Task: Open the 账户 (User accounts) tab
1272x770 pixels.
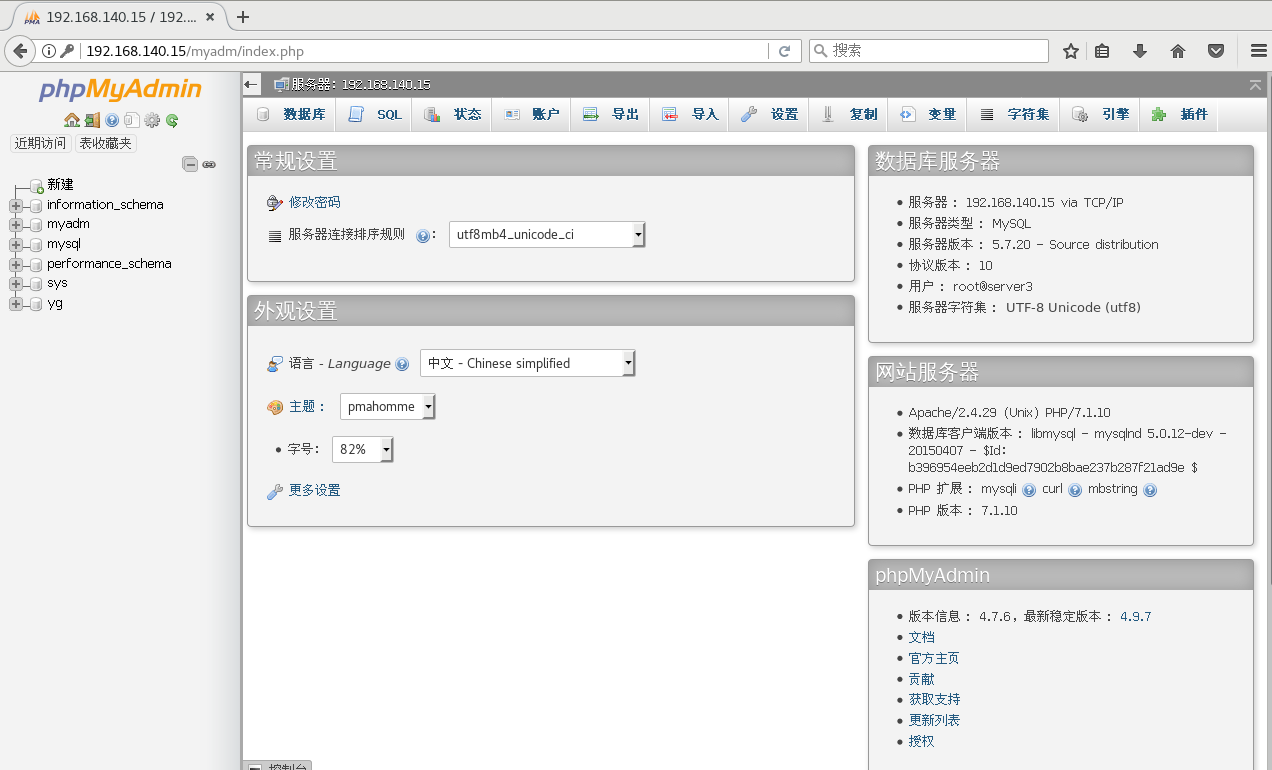Action: click(x=532, y=114)
